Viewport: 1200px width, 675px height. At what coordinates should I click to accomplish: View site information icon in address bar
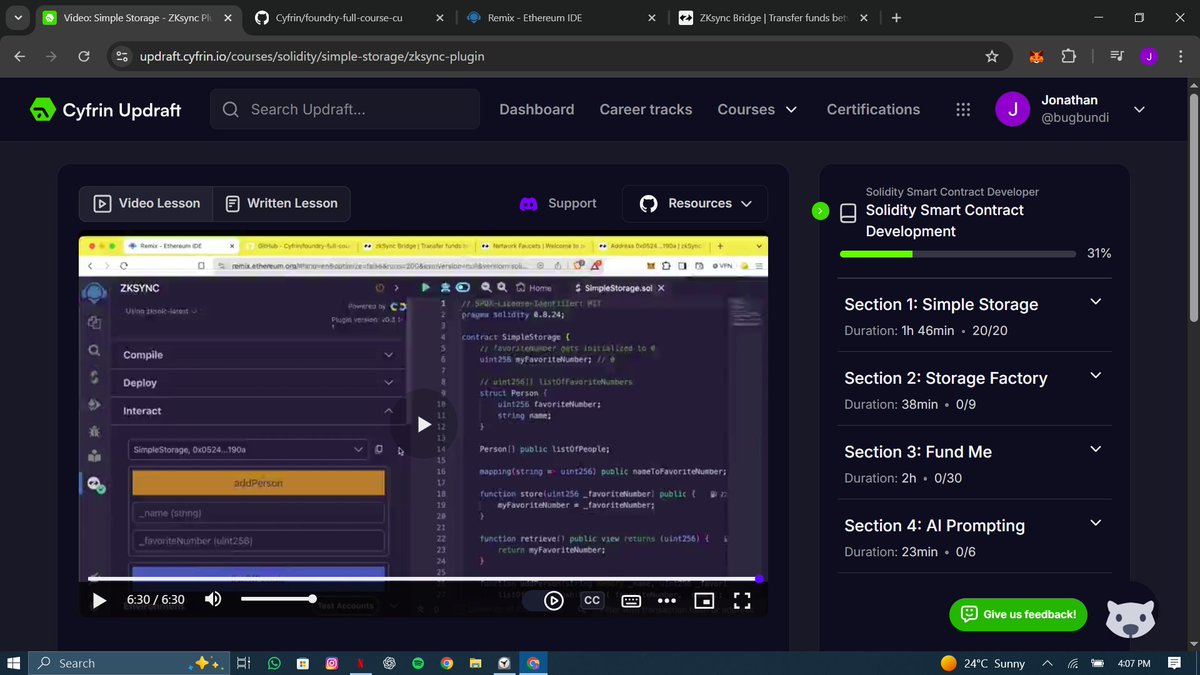(121, 57)
